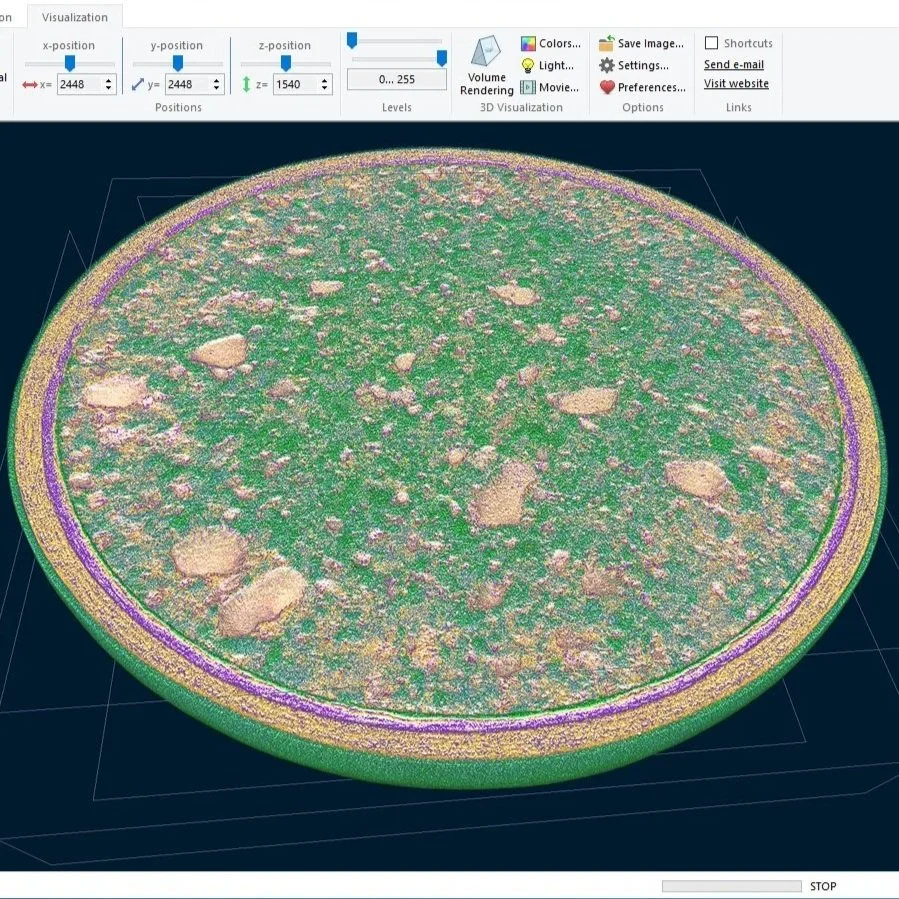Open the Movie creation tool
899x899 pixels.
548,87
